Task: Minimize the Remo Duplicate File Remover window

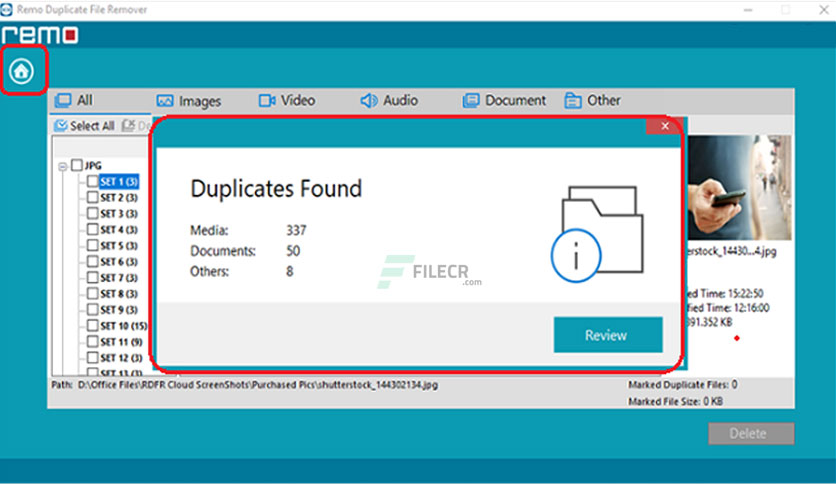Action: [x=747, y=10]
